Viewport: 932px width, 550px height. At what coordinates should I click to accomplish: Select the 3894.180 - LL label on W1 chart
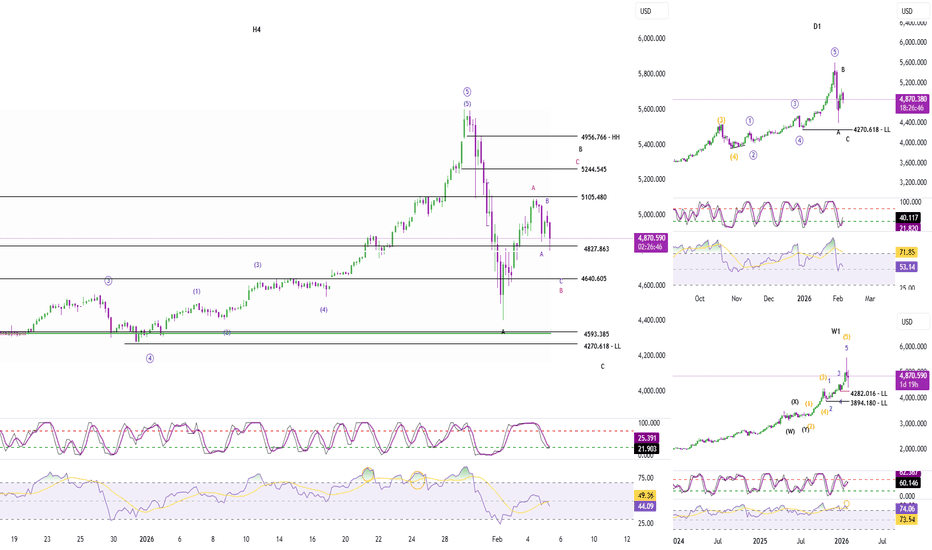tap(869, 403)
